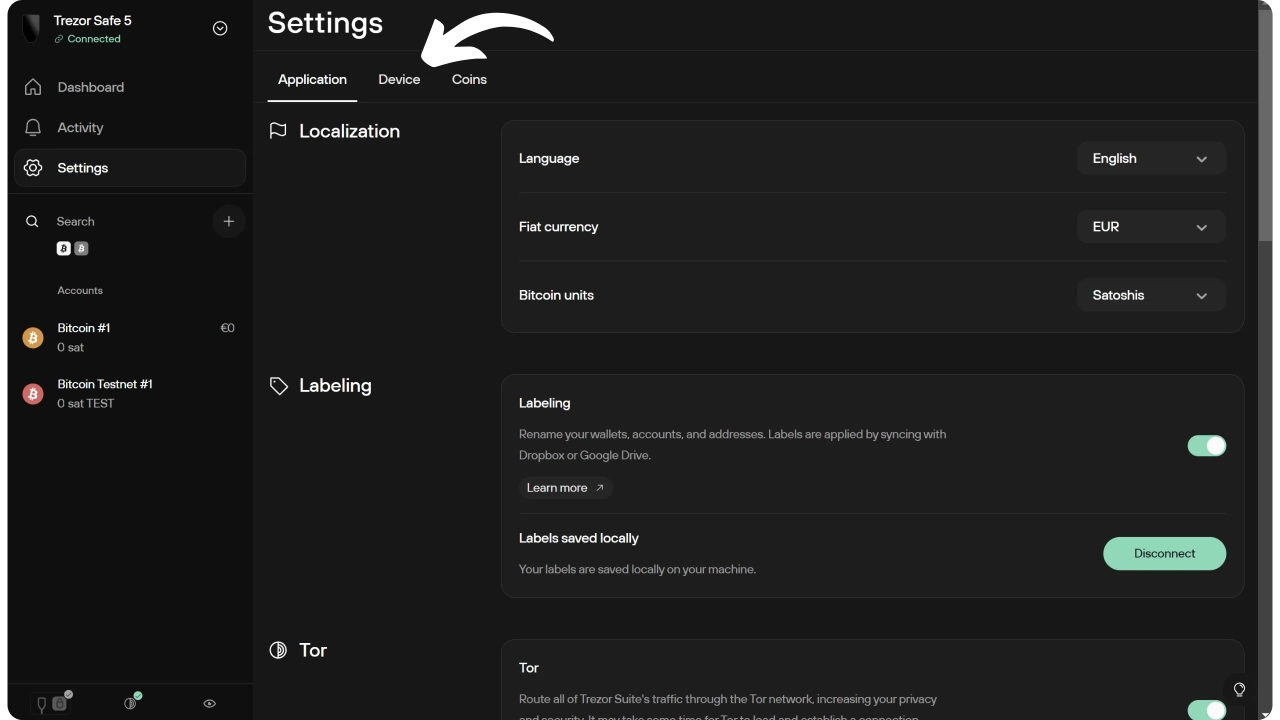Screen dimensions: 1280x720
Task: Toggle discreet mode eye icon
Action: tap(209, 703)
